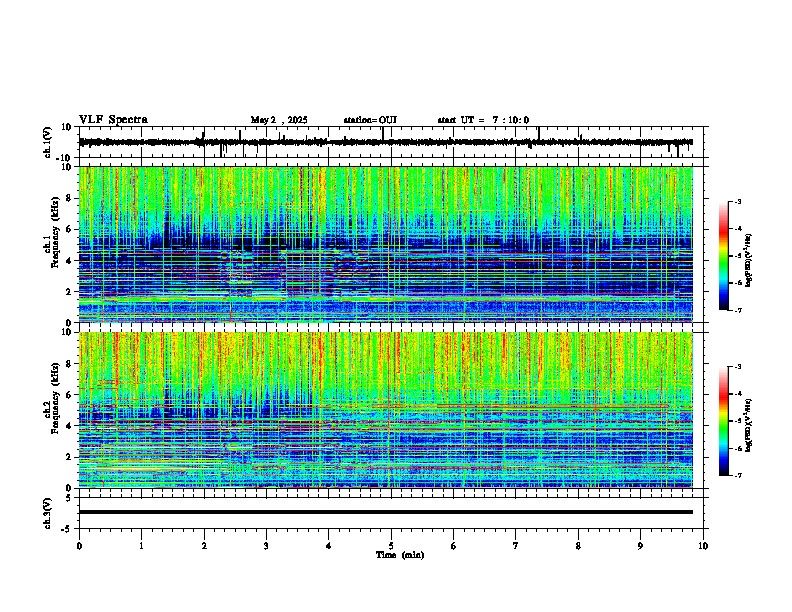Click the "-3" top value on ch.1 colorbar
The height and width of the screenshot is (612, 792).
point(738,201)
